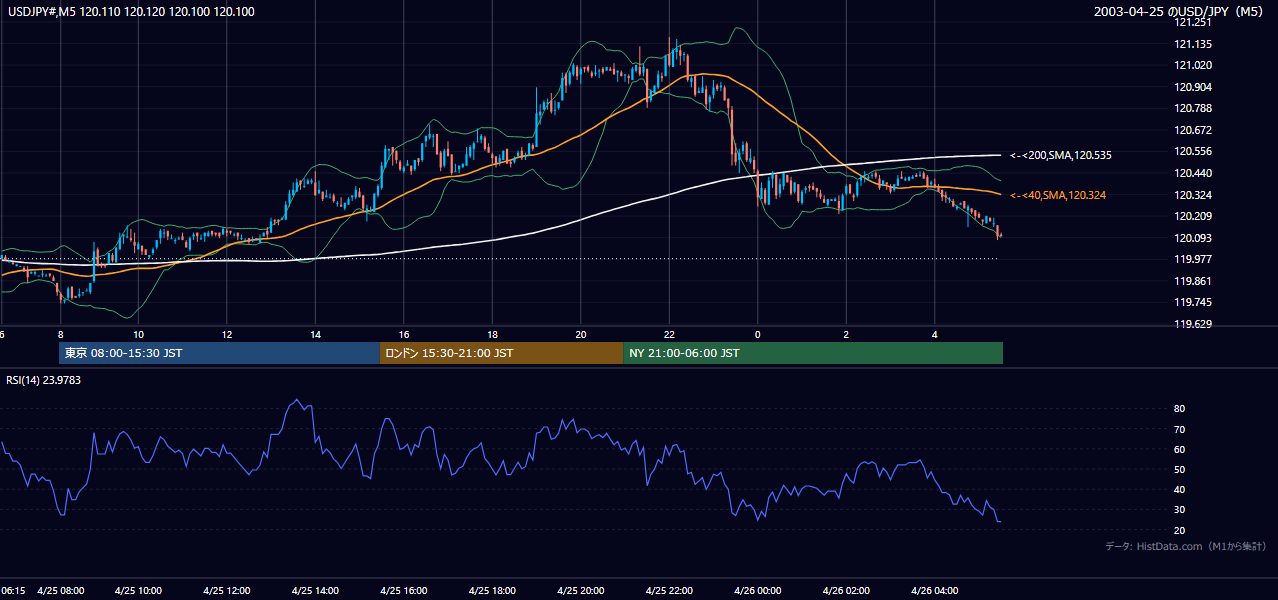Viewport: 1278px width, 600px height.
Task: Click the 200 SMA 120.535 label
Action: [x=1061, y=155]
